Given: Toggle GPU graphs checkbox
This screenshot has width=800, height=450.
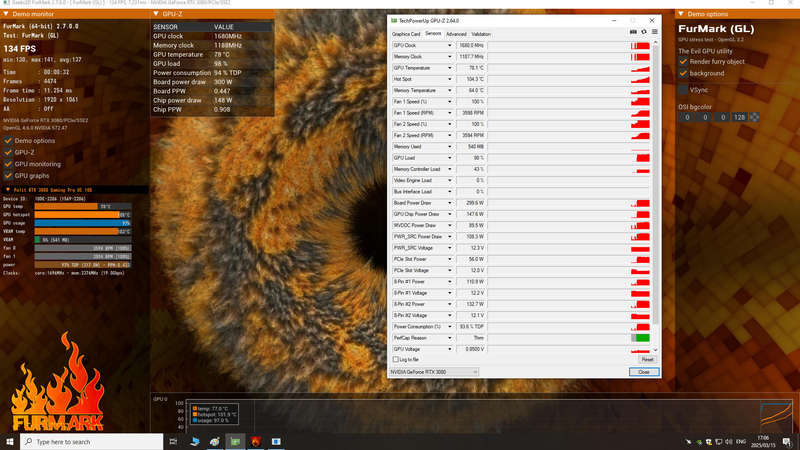Looking at the screenshot, I should (x=8, y=176).
